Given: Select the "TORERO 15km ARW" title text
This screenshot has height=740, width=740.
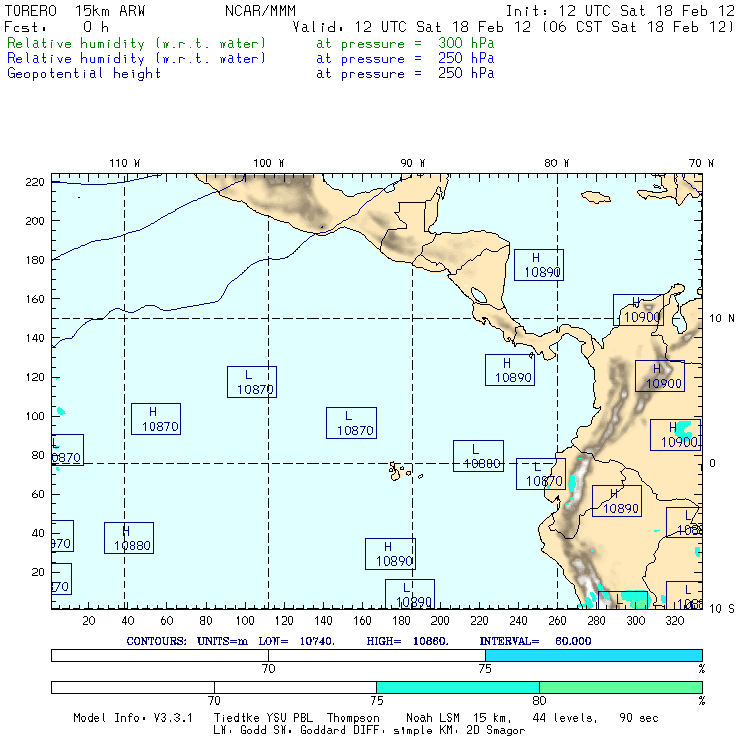Looking at the screenshot, I should (x=75, y=11).
